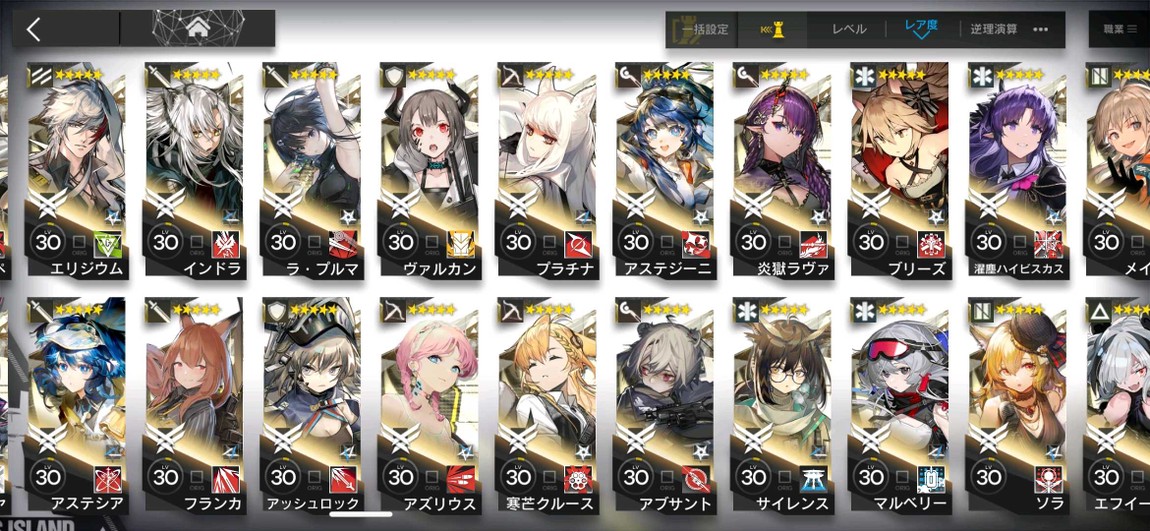Click the 一括設定 batch settings button
Viewport: 1150px width, 531px height.
705,29
